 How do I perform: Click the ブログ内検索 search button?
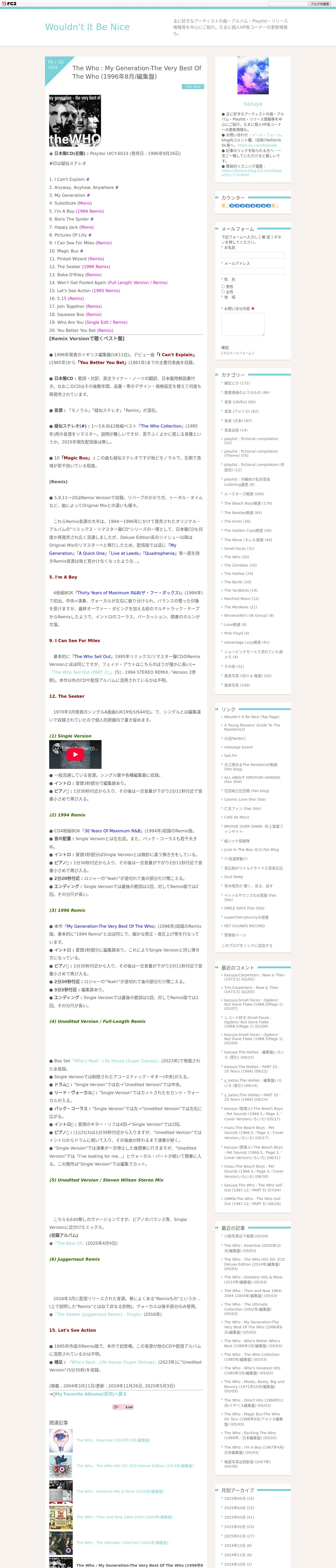pos(320,4)
